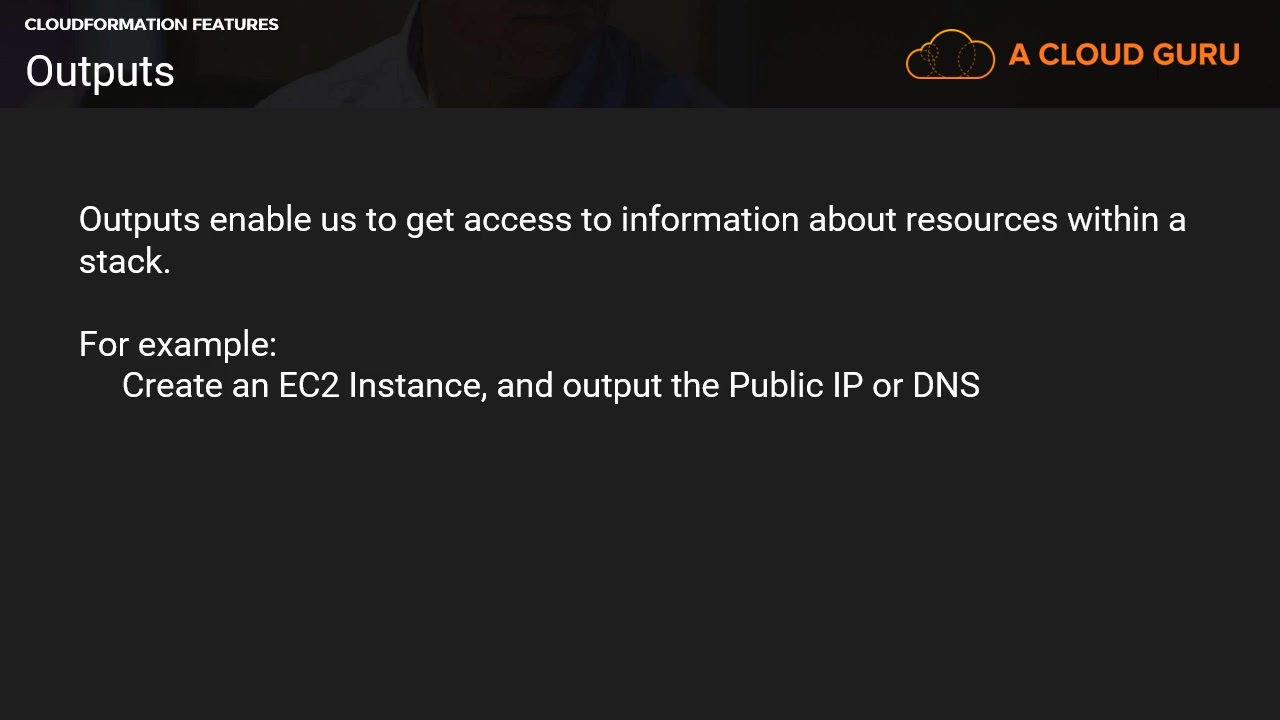The height and width of the screenshot is (720, 1280).
Task: Click the word "Outputs" starting the paragraph
Action: click(139, 220)
